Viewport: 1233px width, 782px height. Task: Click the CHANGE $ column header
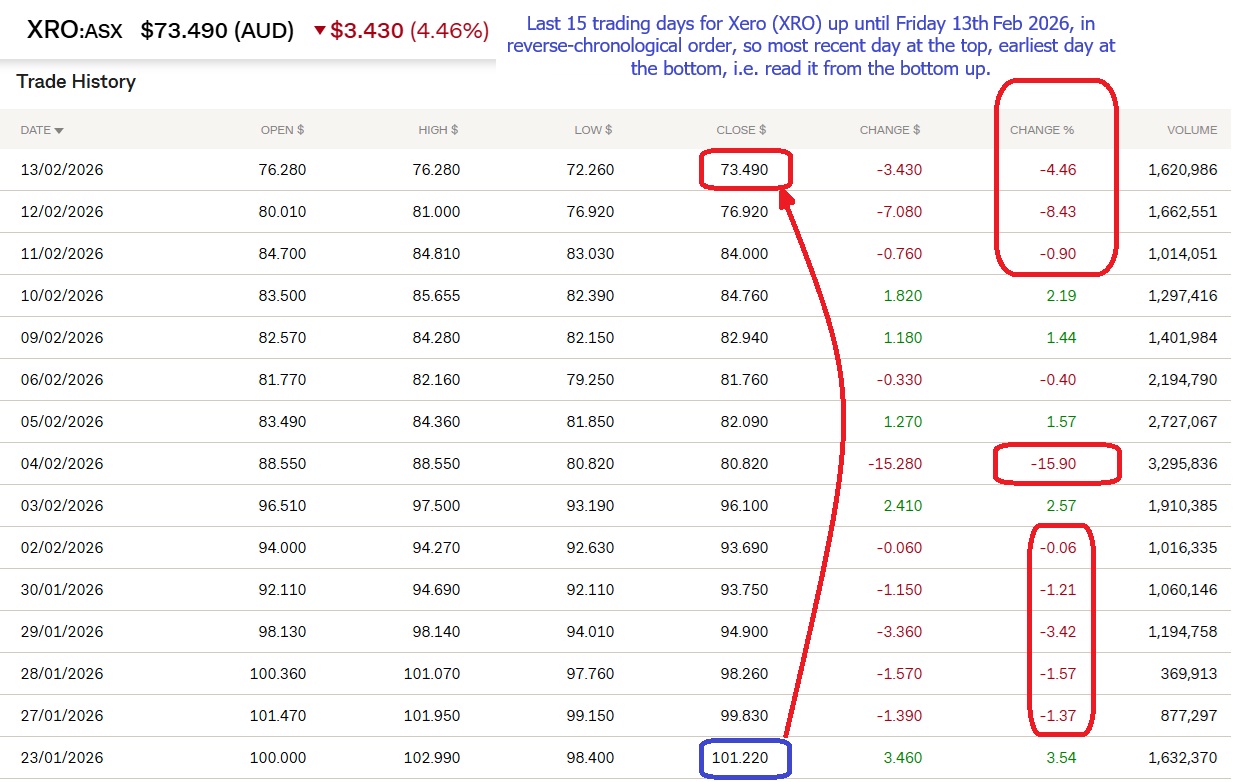[x=890, y=130]
